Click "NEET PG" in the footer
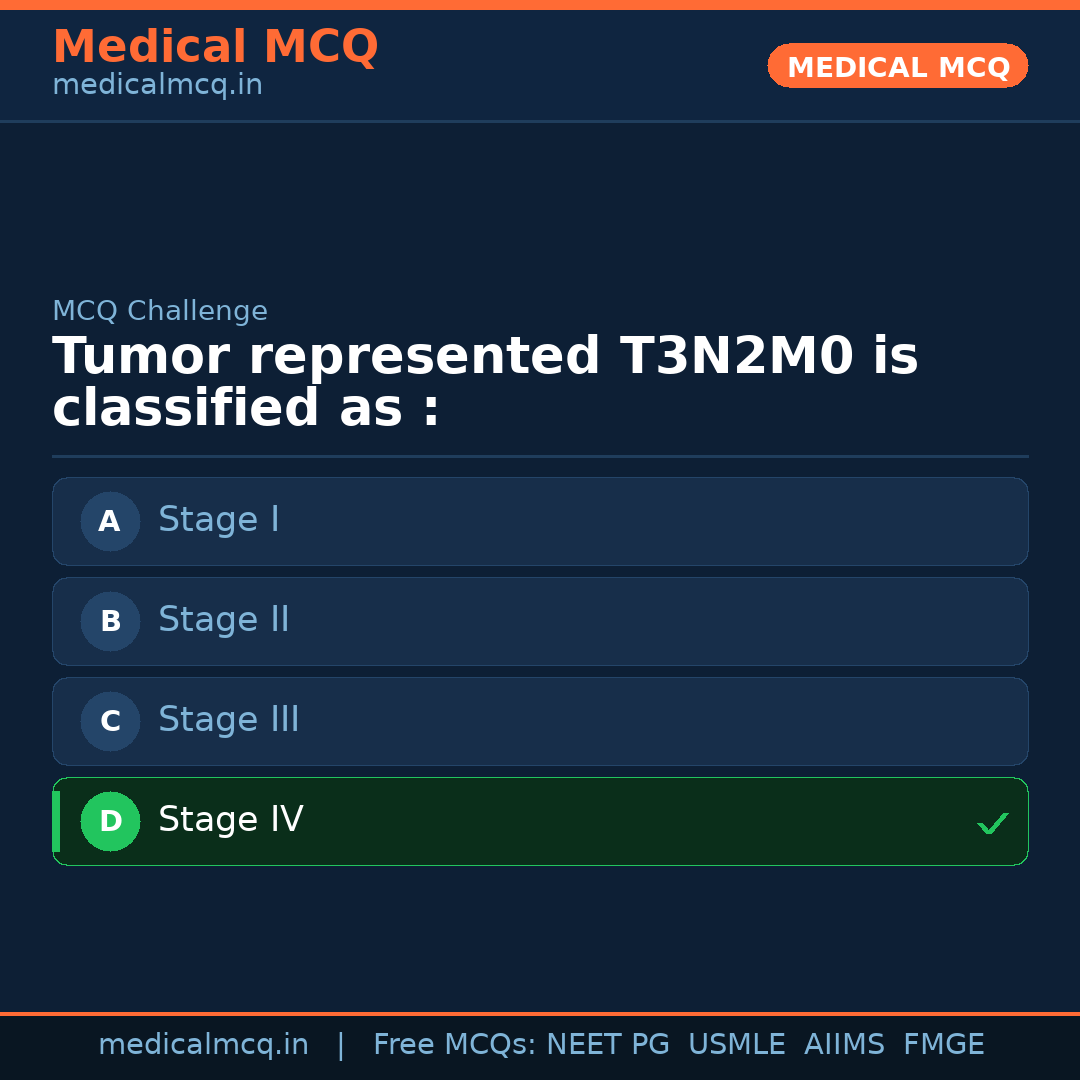Viewport: 1080px width, 1080px height. pyautogui.click(x=608, y=1045)
